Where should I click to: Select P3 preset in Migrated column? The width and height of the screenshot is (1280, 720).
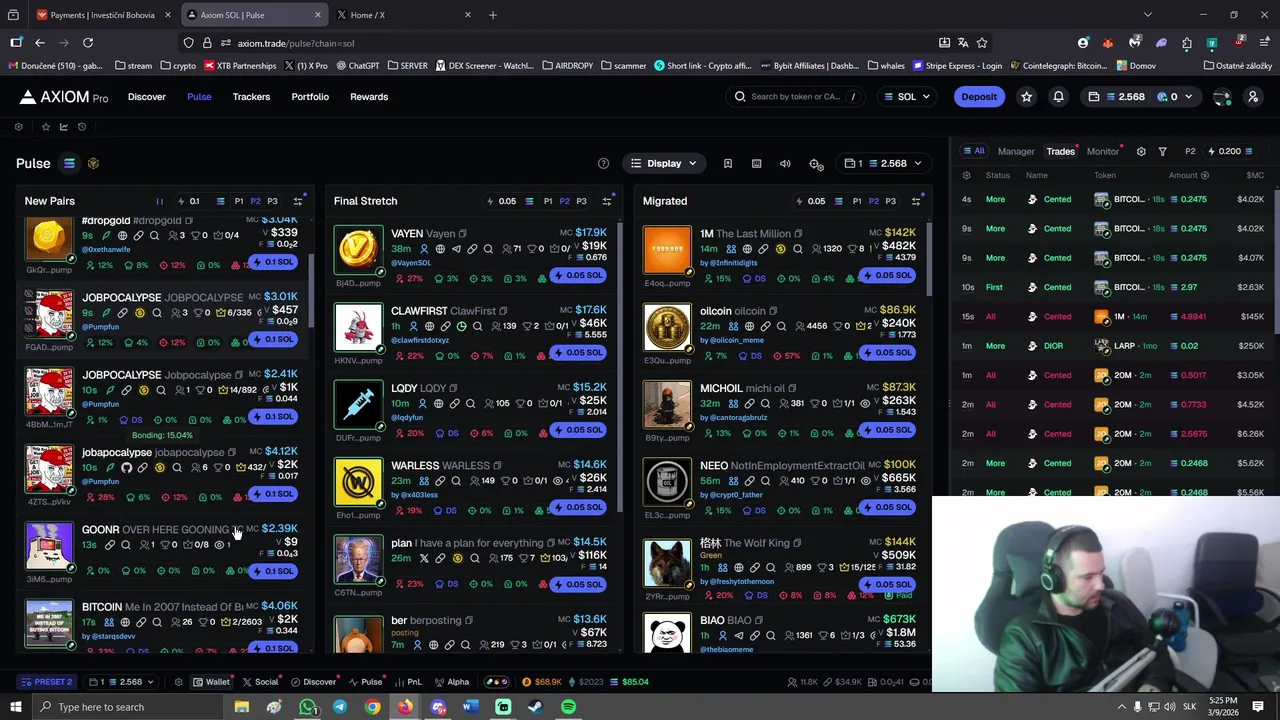pyautogui.click(x=890, y=201)
